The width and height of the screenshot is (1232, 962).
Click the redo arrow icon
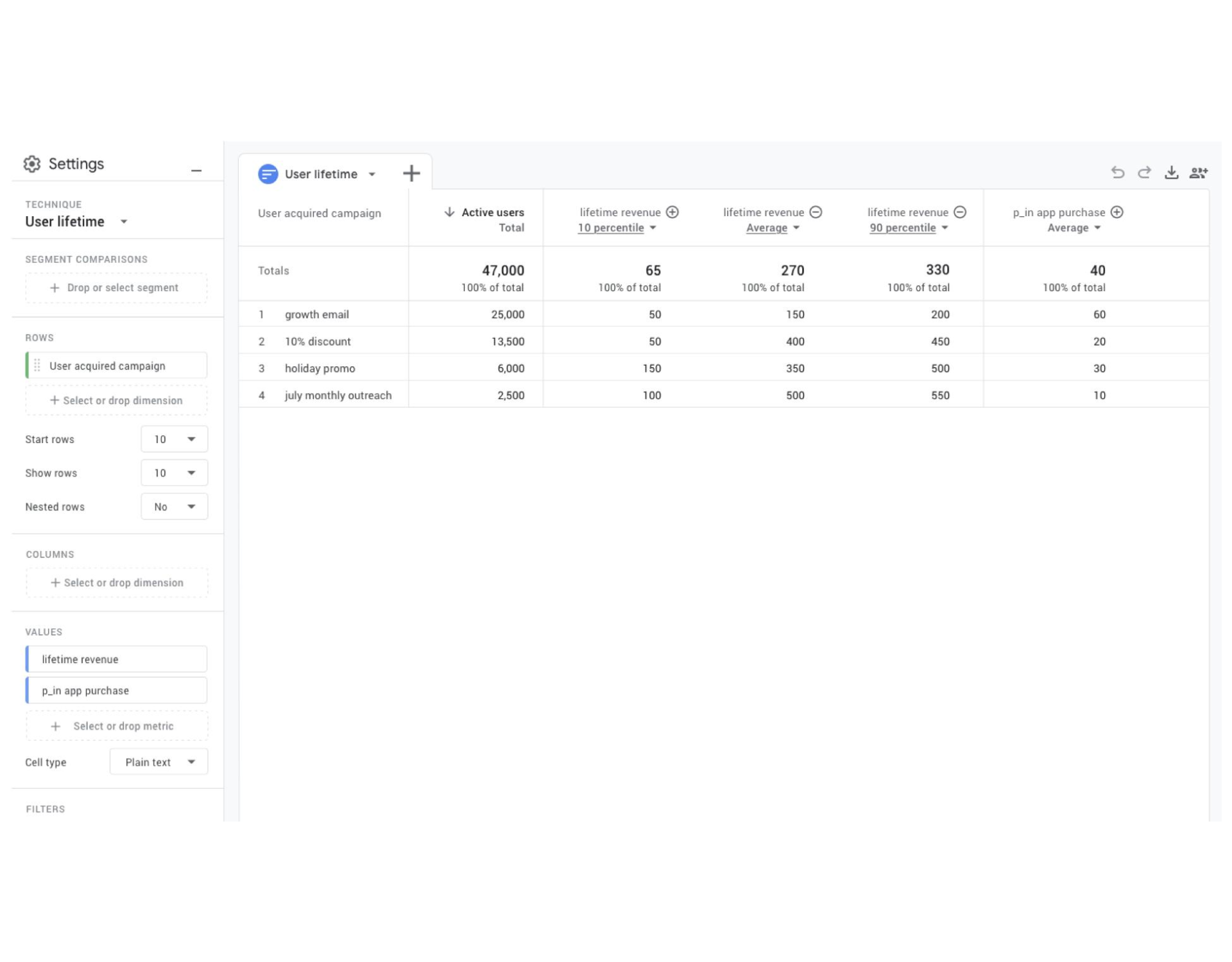(1144, 173)
